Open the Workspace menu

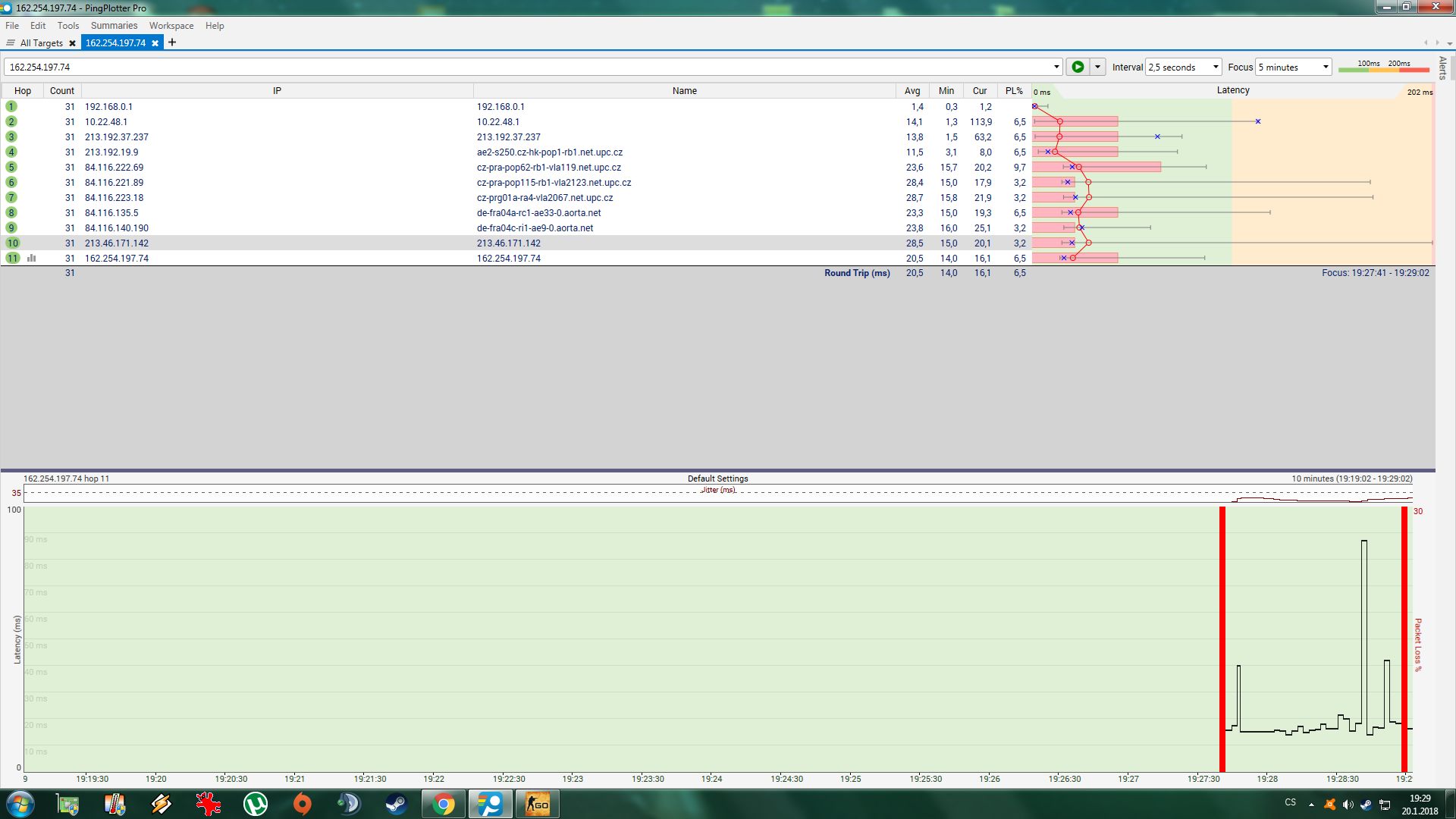[x=171, y=25]
